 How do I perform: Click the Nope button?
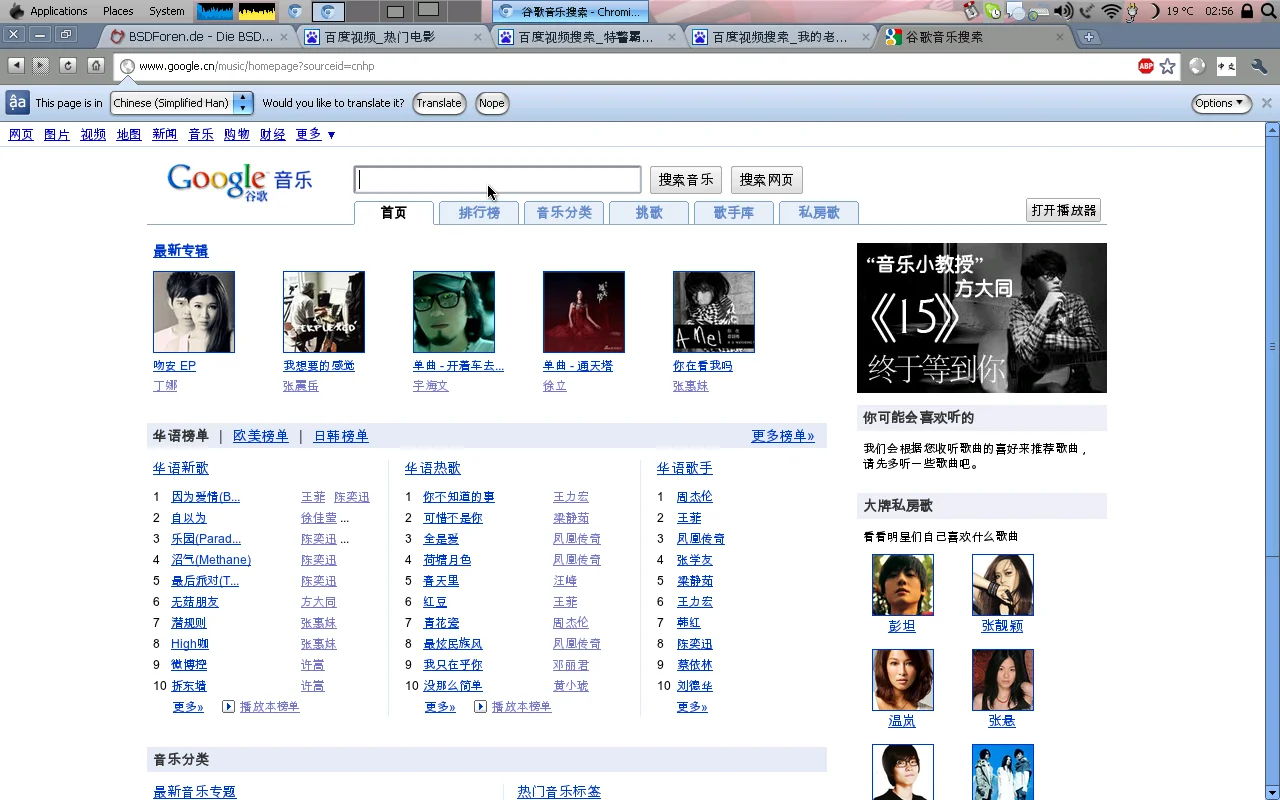pos(491,103)
